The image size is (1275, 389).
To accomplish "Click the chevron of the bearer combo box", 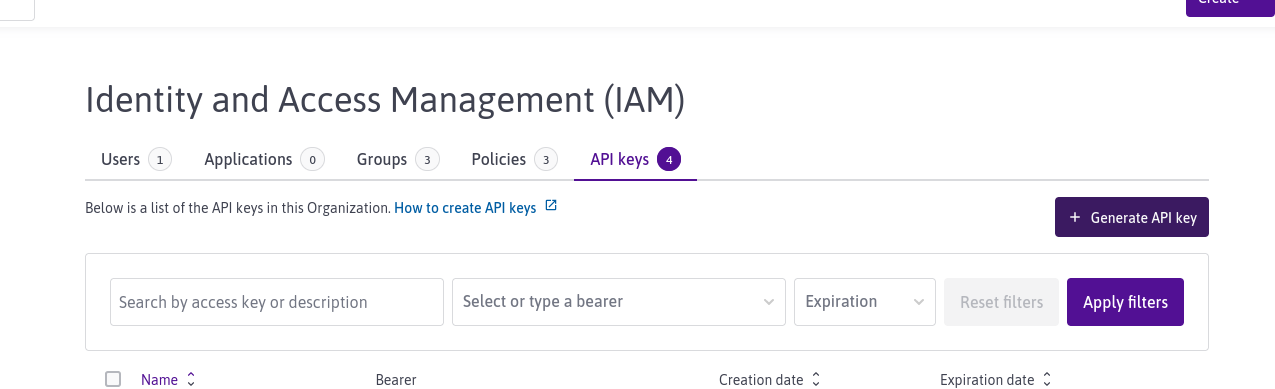I will pos(768,302).
